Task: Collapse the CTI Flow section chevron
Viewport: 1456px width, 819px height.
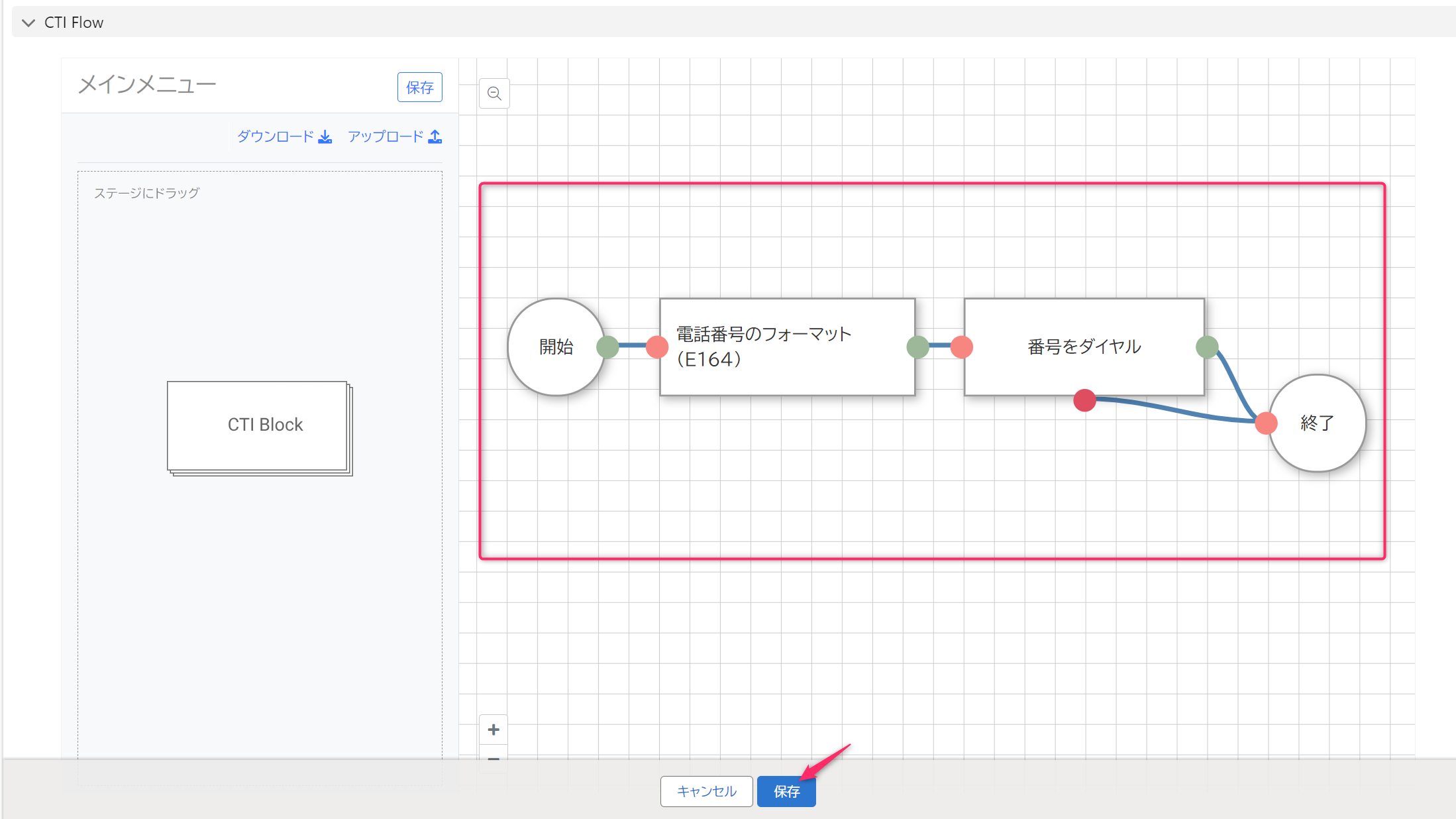Action: tap(28, 23)
